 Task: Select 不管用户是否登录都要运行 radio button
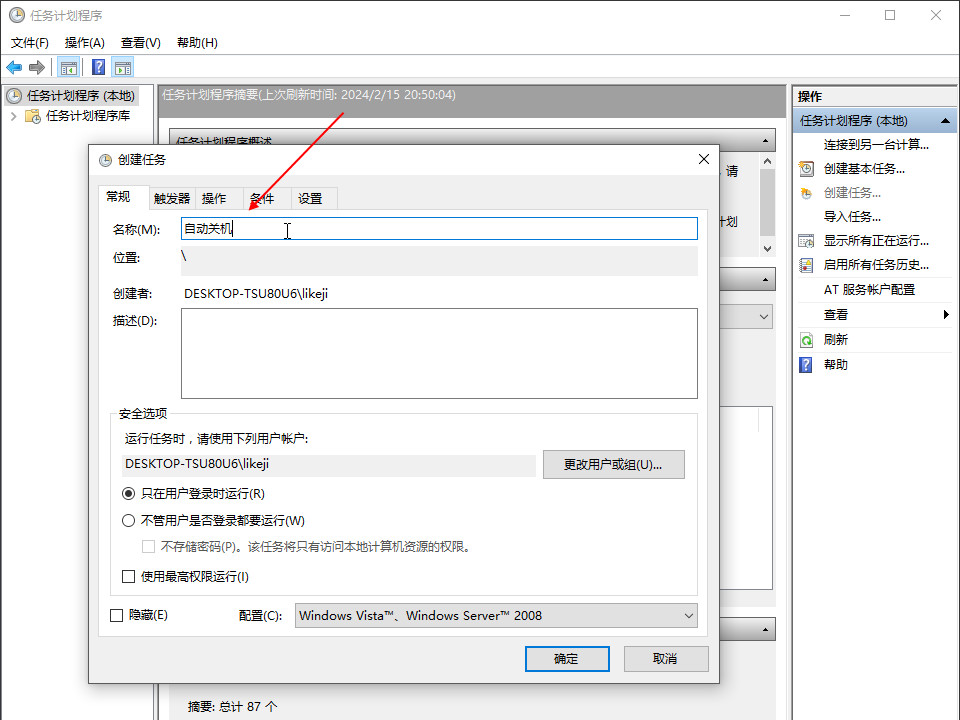point(128,520)
